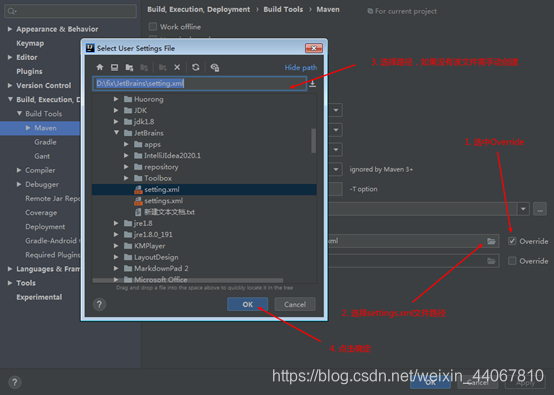
Task: Toggle show hidden files and directories
Action: pos(214,67)
